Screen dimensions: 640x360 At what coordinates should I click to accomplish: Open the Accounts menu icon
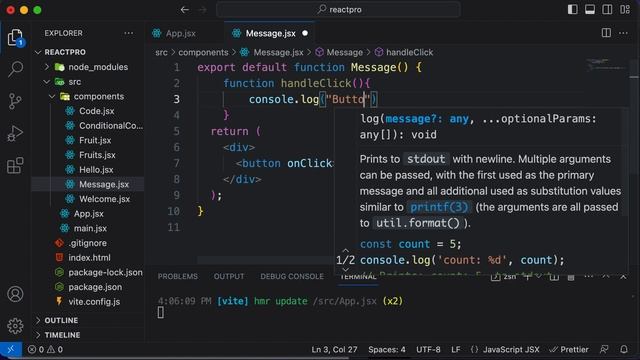coord(15,294)
